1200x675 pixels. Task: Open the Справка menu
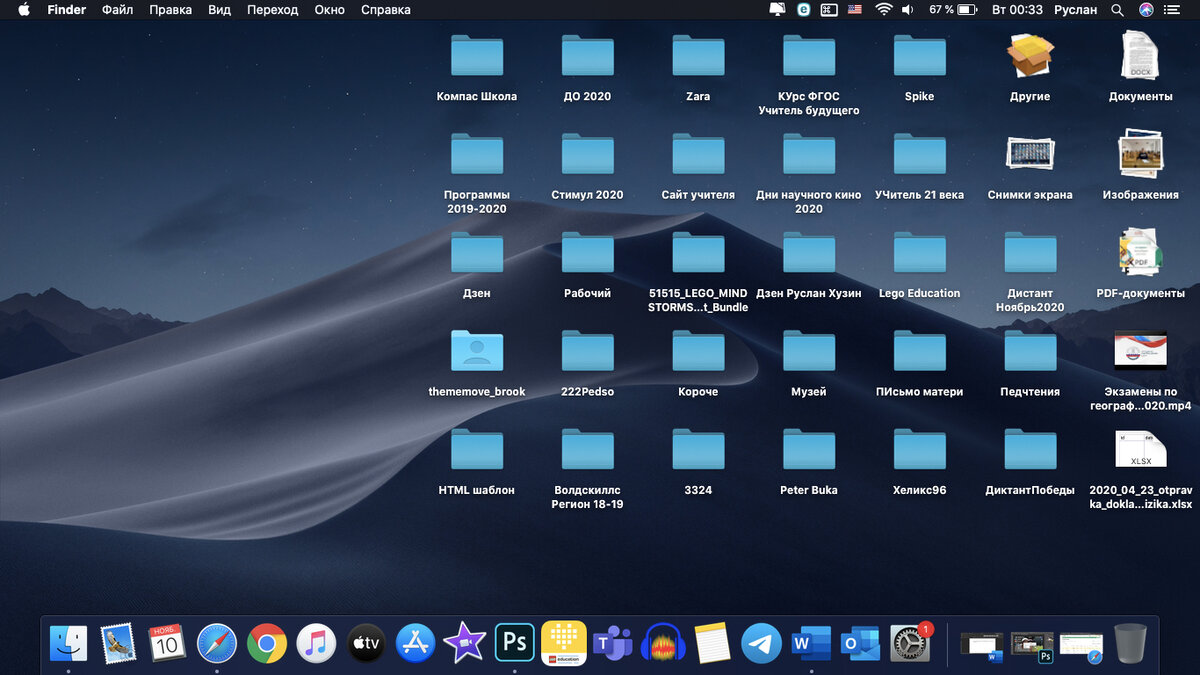pos(385,10)
